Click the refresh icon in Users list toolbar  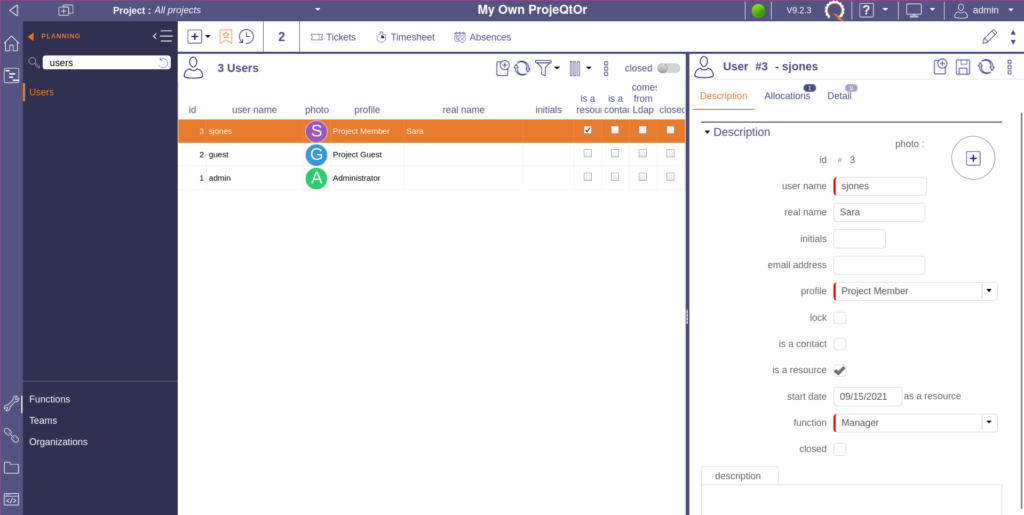coord(522,68)
